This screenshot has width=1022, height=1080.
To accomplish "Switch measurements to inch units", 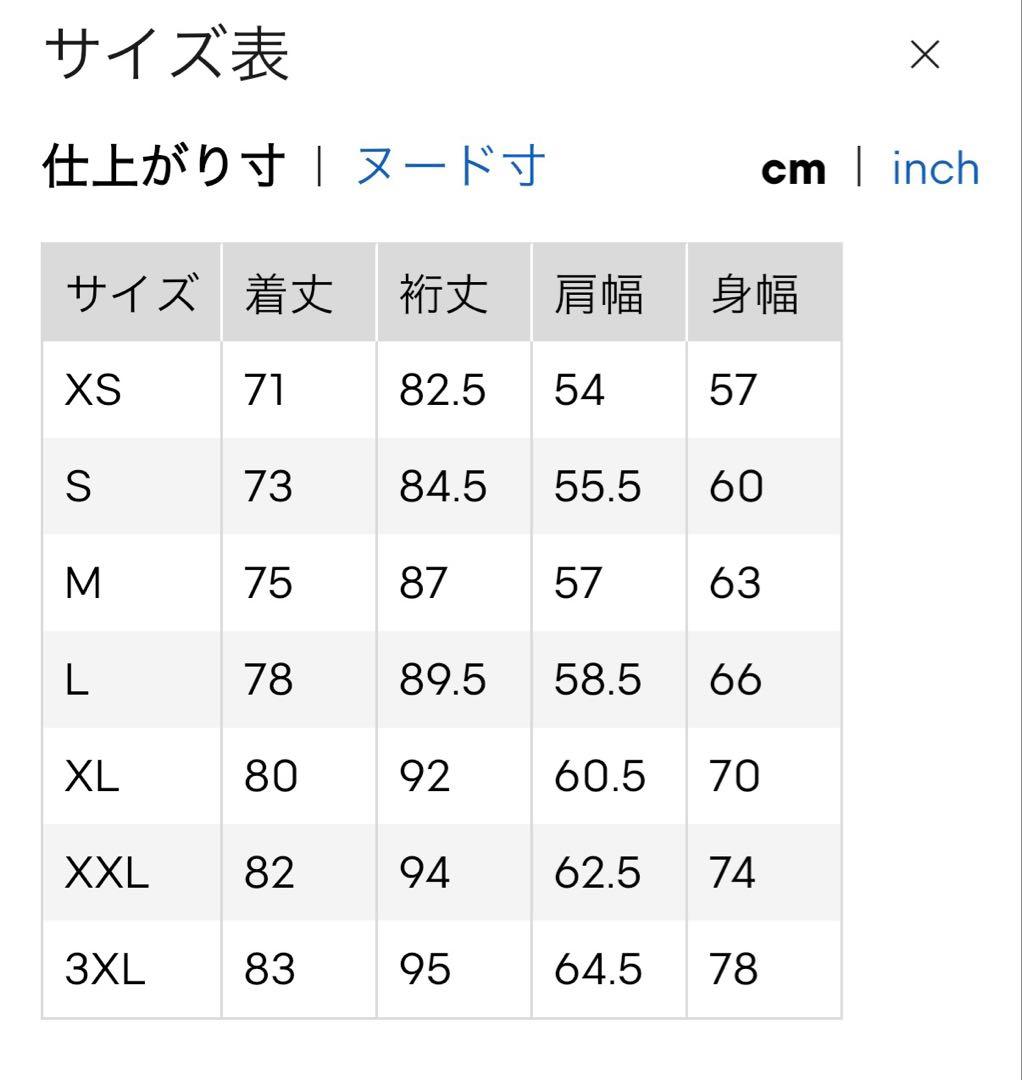I will [934, 167].
